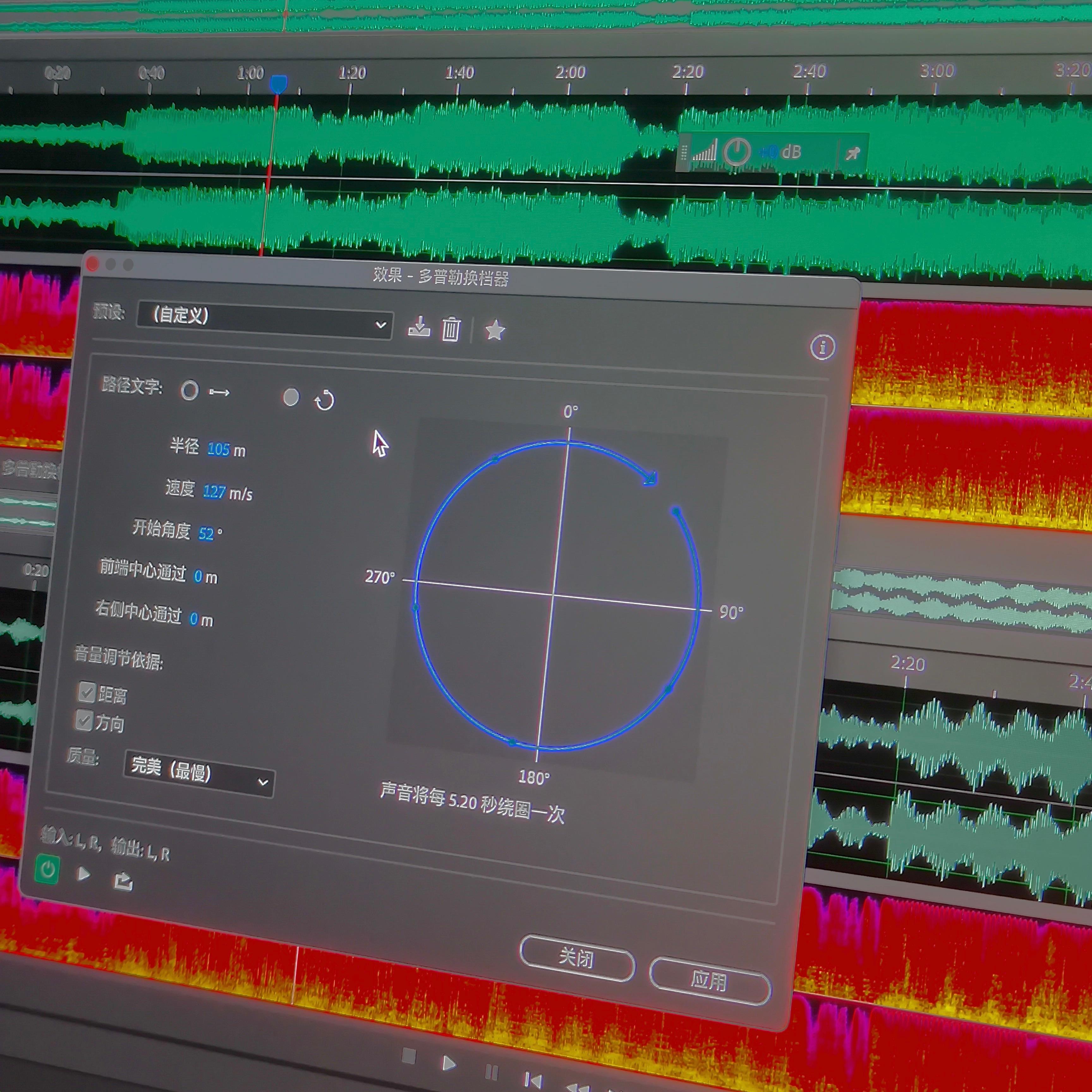Play the effect preview in dialog

[x=84, y=874]
